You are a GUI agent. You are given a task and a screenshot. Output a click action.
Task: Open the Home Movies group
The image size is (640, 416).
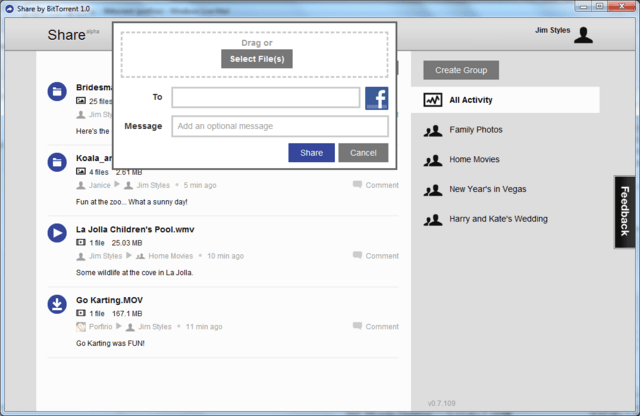474,160
